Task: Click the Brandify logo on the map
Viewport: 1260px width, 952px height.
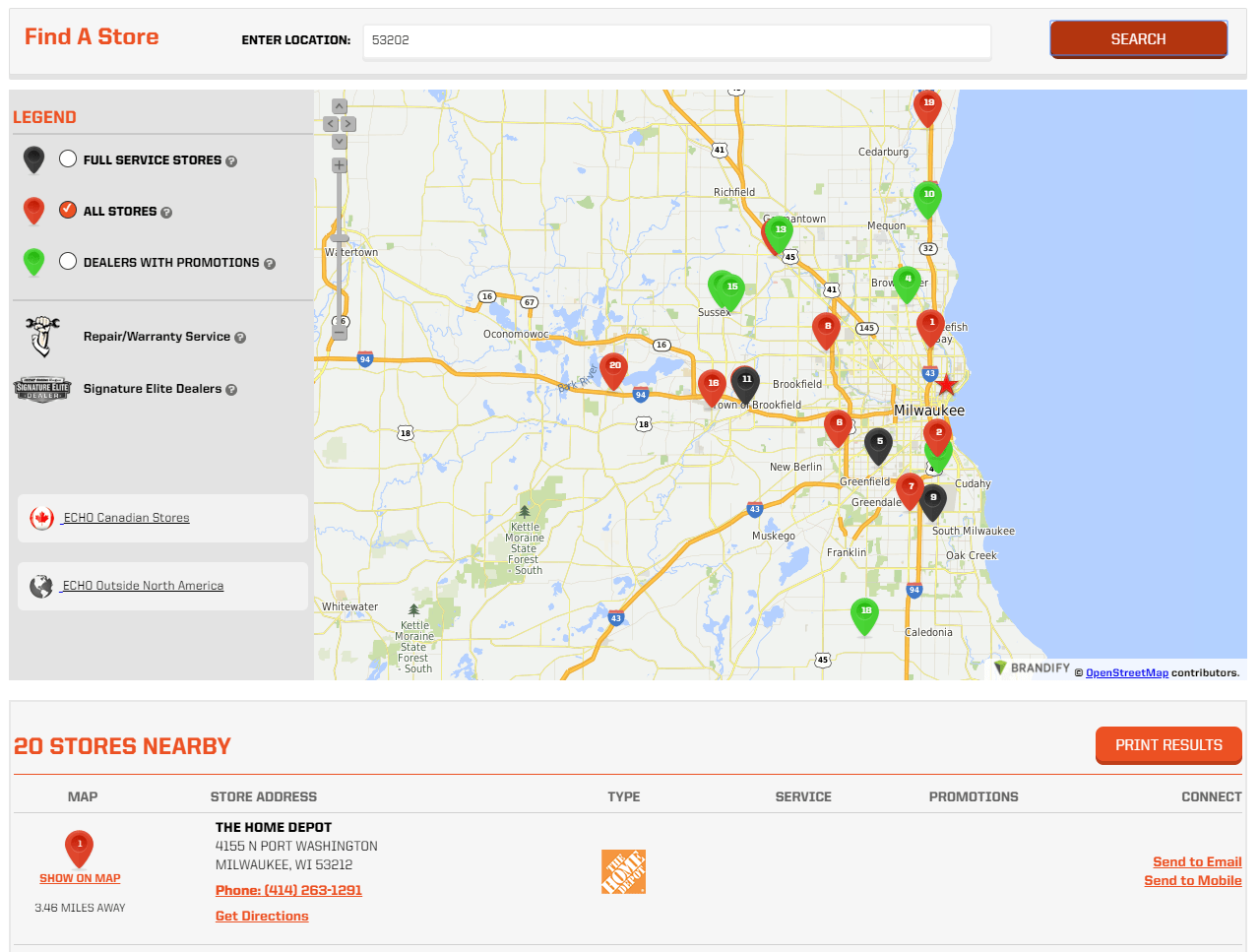Action: (1032, 668)
